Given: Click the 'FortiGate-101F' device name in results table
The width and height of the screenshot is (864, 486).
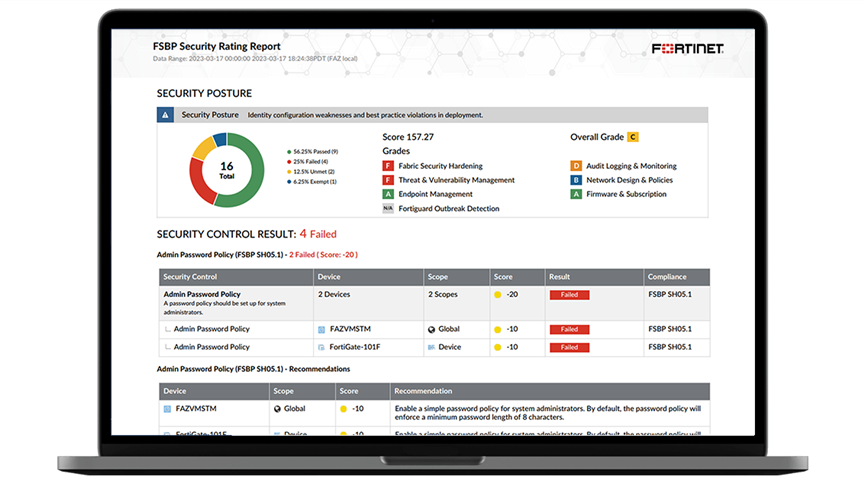Looking at the screenshot, I should 355,347.
